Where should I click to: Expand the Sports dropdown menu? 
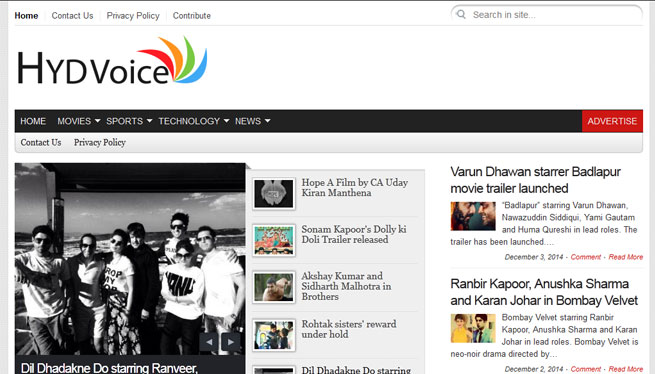tap(129, 121)
